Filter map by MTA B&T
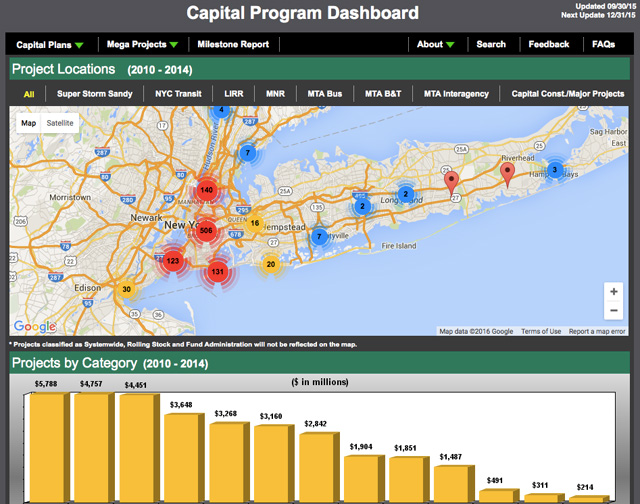The width and height of the screenshot is (640, 504). pos(383,94)
